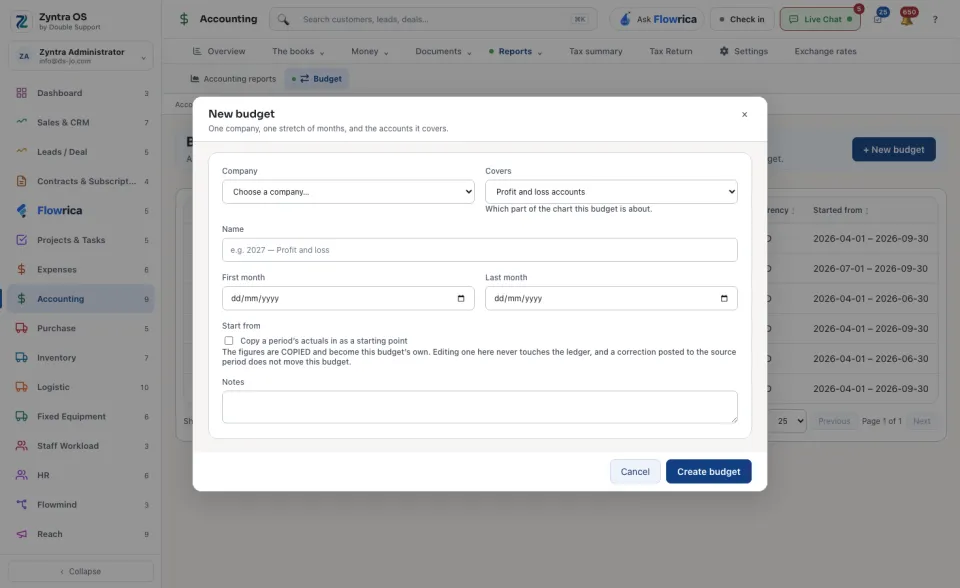
Task: Switch to Accounting reports sub-tab
Action: click(x=233, y=79)
